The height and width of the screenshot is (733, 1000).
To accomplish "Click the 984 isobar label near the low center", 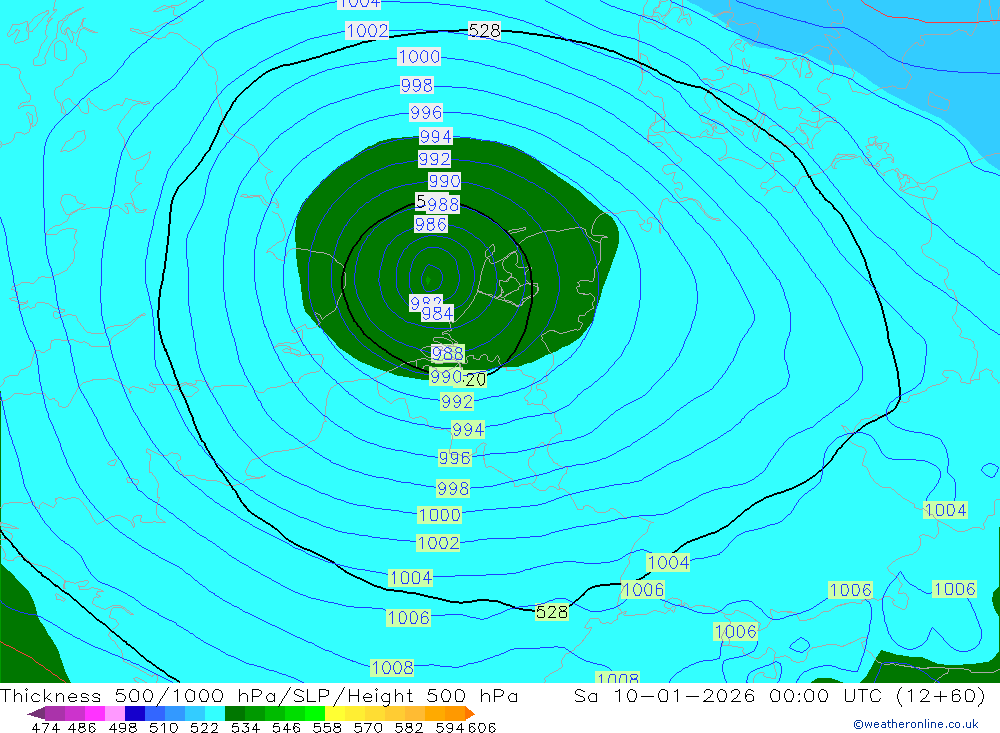I will pyautogui.click(x=438, y=314).
